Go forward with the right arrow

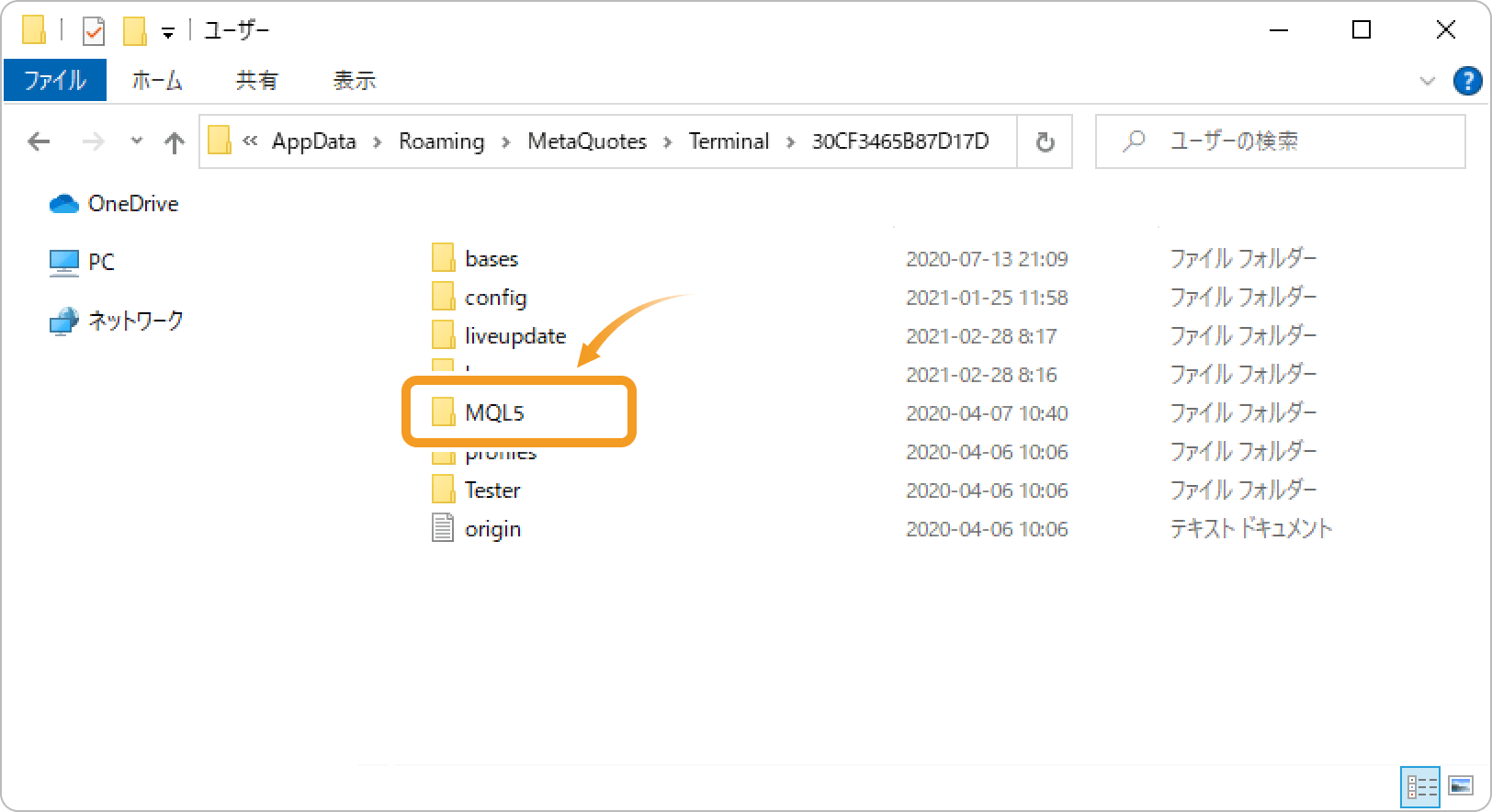pyautogui.click(x=93, y=141)
